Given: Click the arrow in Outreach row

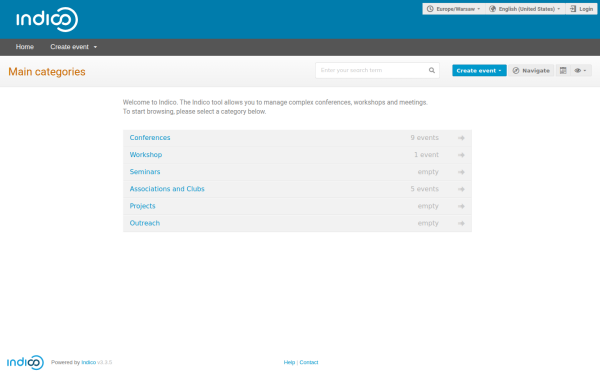Looking at the screenshot, I should (461, 223).
